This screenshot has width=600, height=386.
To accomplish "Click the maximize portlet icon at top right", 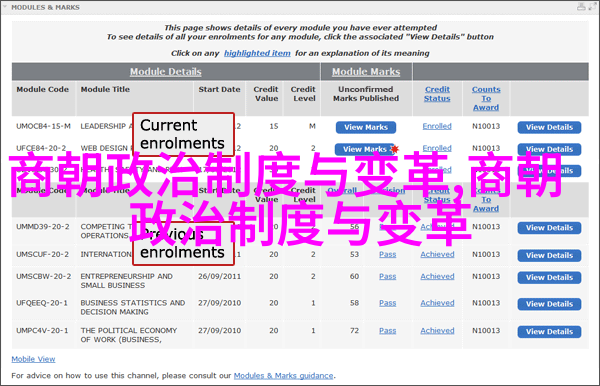I will click(x=593, y=7).
